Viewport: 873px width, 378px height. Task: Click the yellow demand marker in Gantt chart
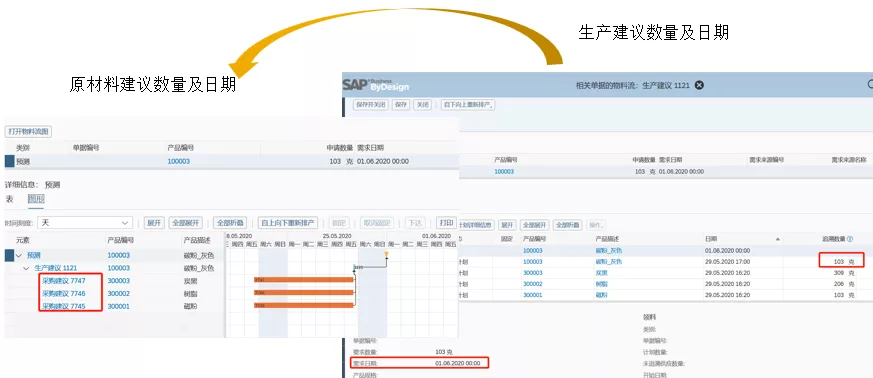click(x=386, y=255)
